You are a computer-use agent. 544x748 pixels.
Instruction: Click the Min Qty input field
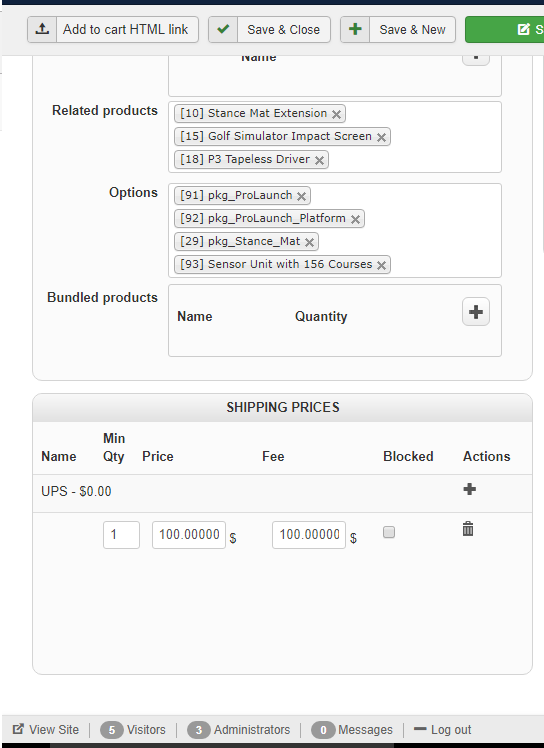click(121, 535)
